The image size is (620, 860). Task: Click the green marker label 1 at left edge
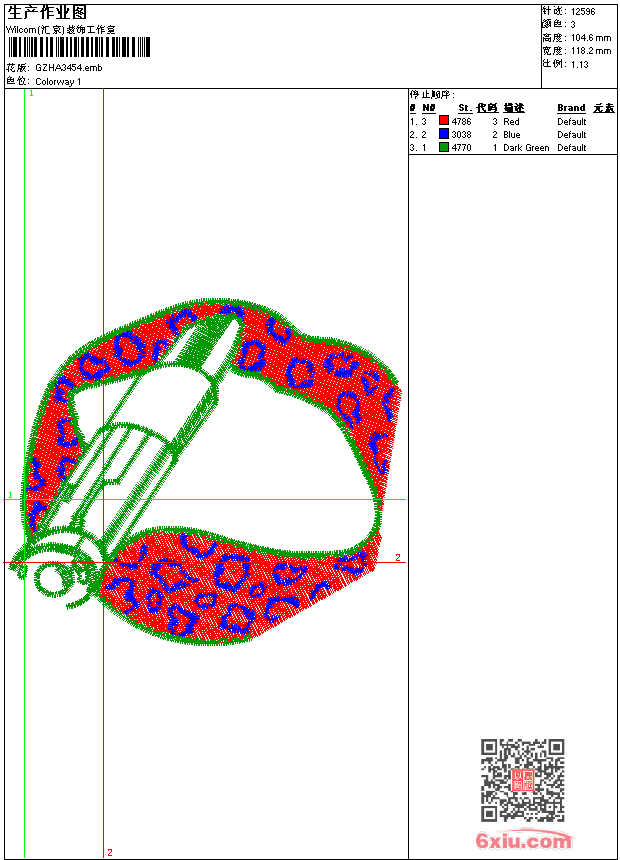click(10, 495)
